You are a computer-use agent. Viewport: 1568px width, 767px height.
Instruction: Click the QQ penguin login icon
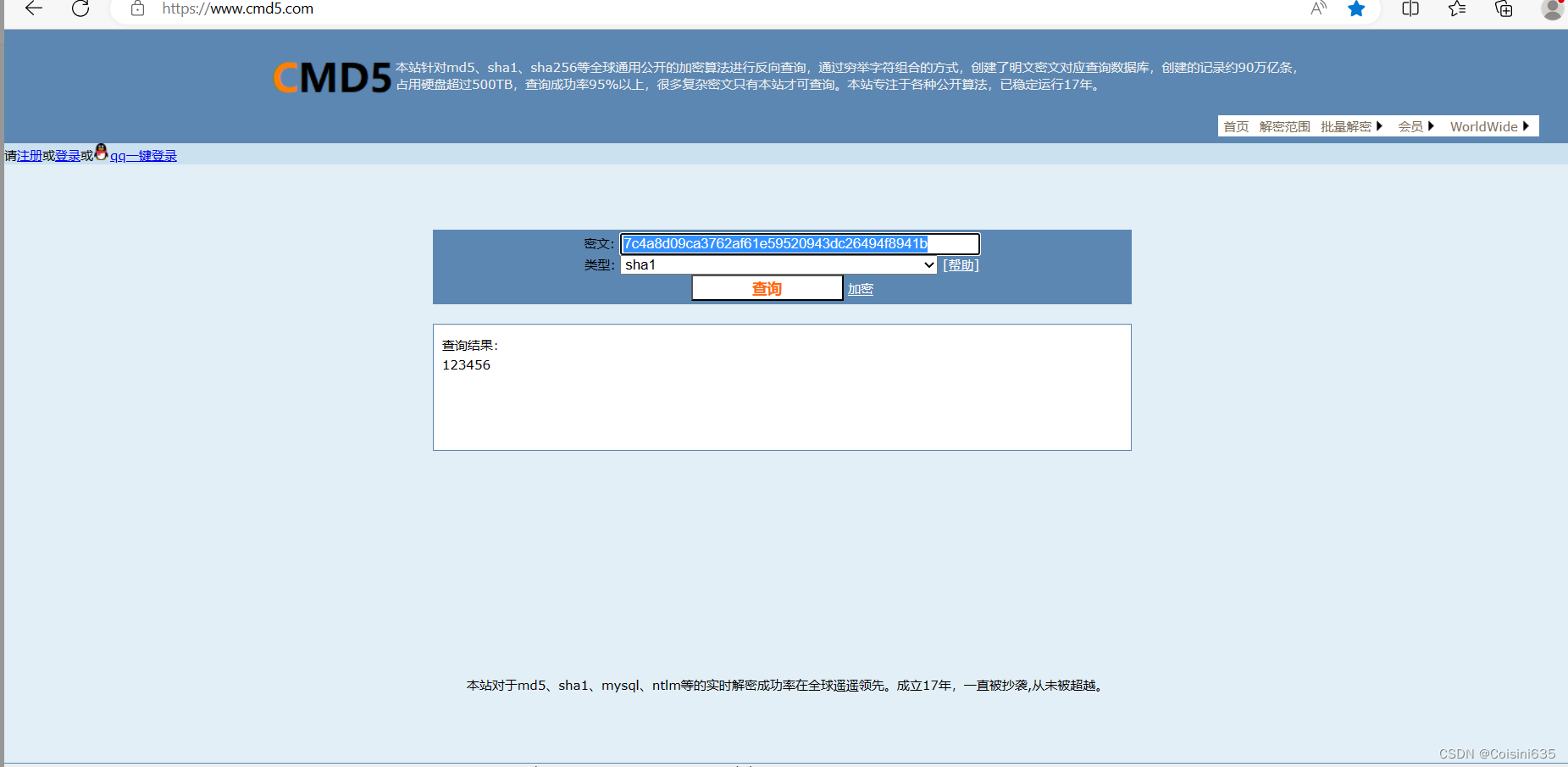pos(101,153)
